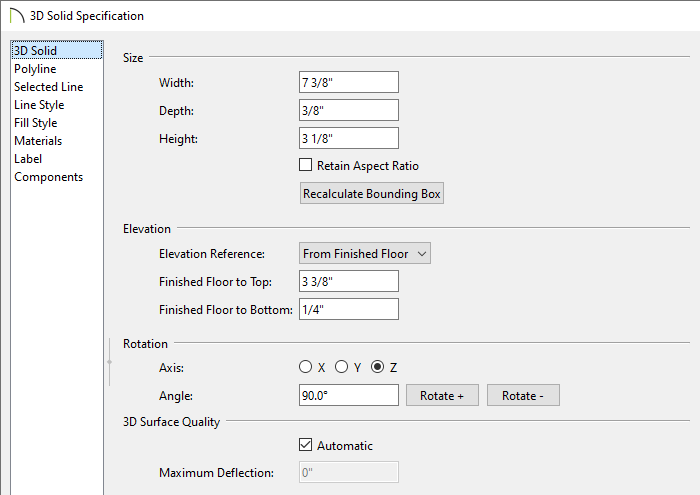Click the Width input field

click(349, 82)
